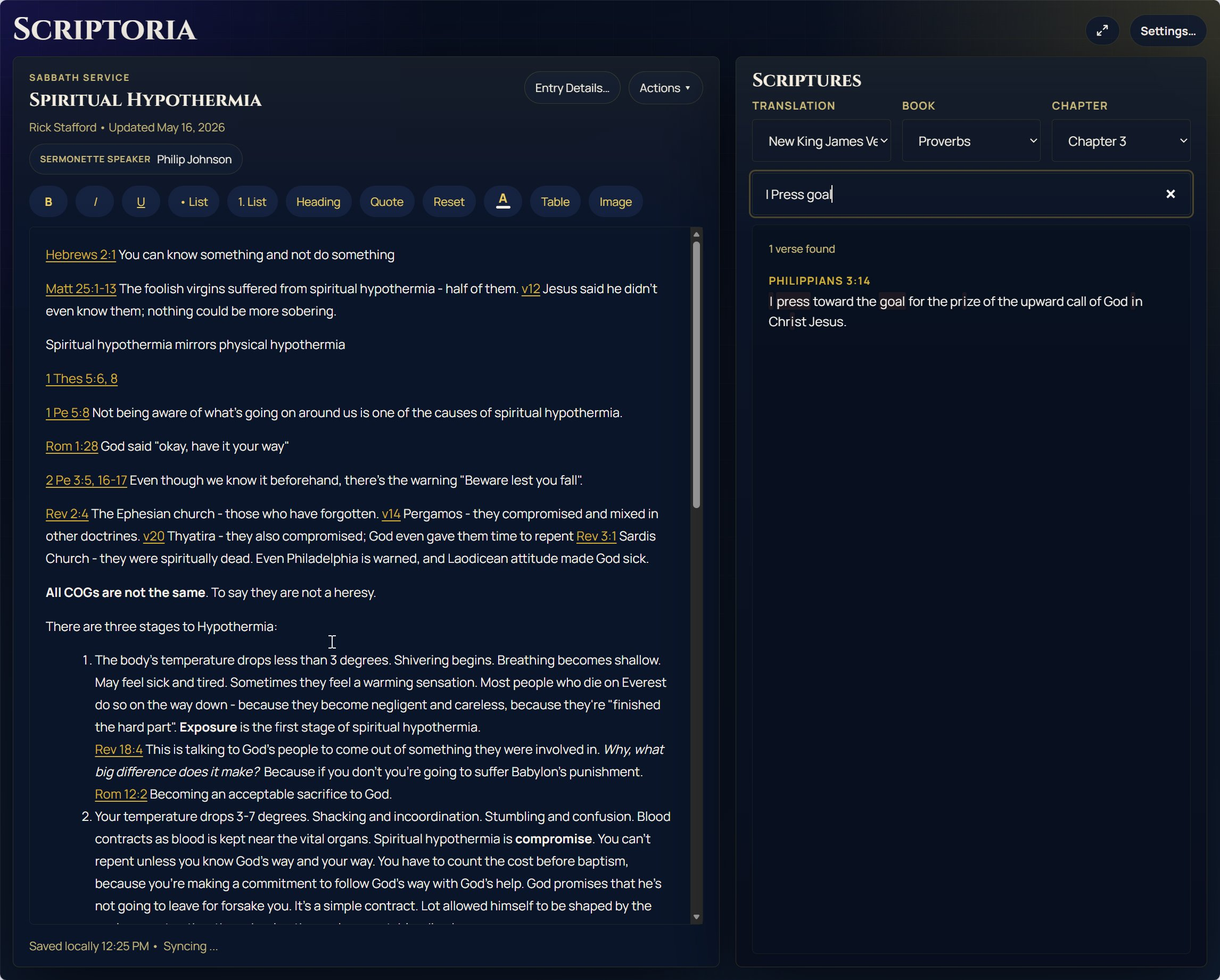1220x980 pixels.
Task: Click the Spiritual Hypothermia entry title
Action: (x=145, y=99)
